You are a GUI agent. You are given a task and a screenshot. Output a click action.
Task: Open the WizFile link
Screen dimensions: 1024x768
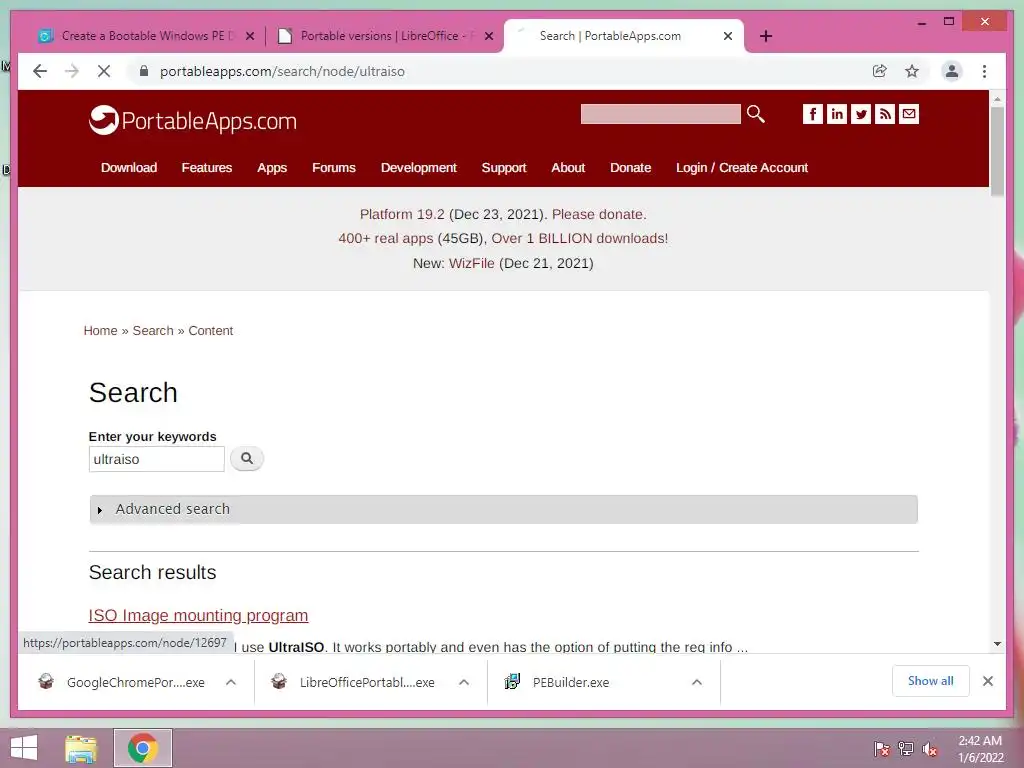coord(472,263)
